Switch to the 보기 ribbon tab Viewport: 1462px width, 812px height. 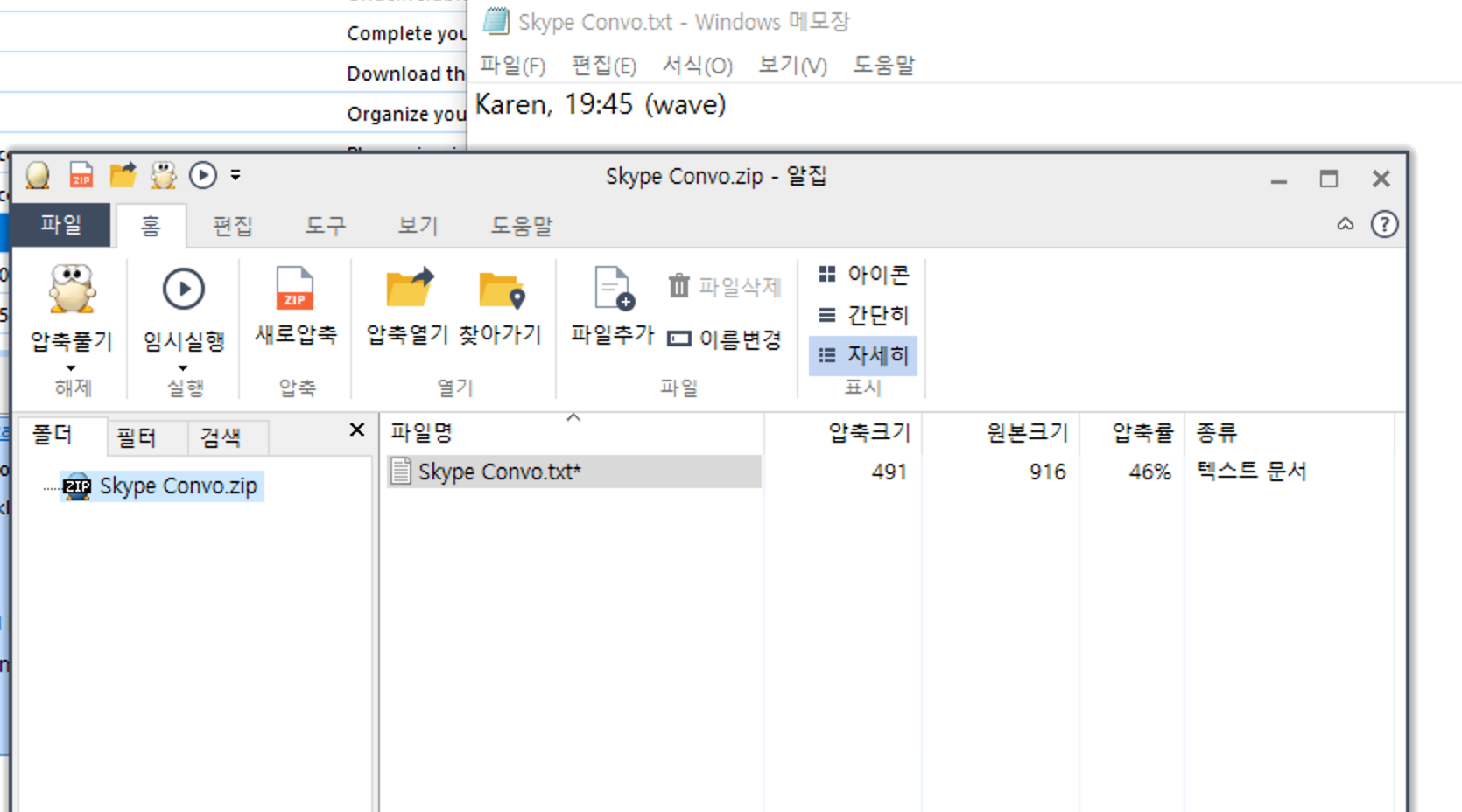click(418, 226)
